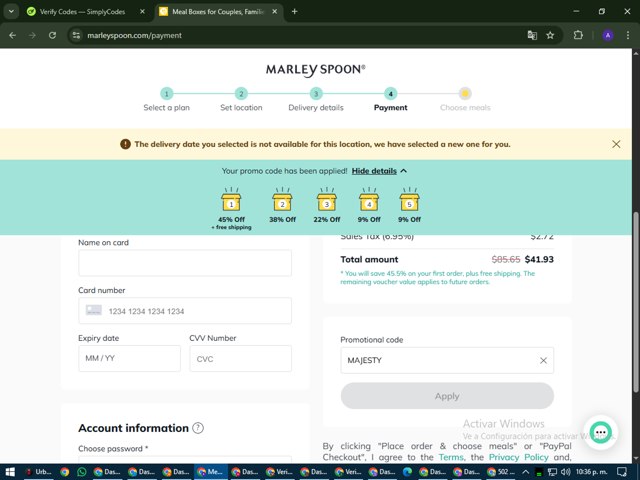Bookmark this page with the star icon
The width and height of the screenshot is (640, 480).
[x=550, y=36]
